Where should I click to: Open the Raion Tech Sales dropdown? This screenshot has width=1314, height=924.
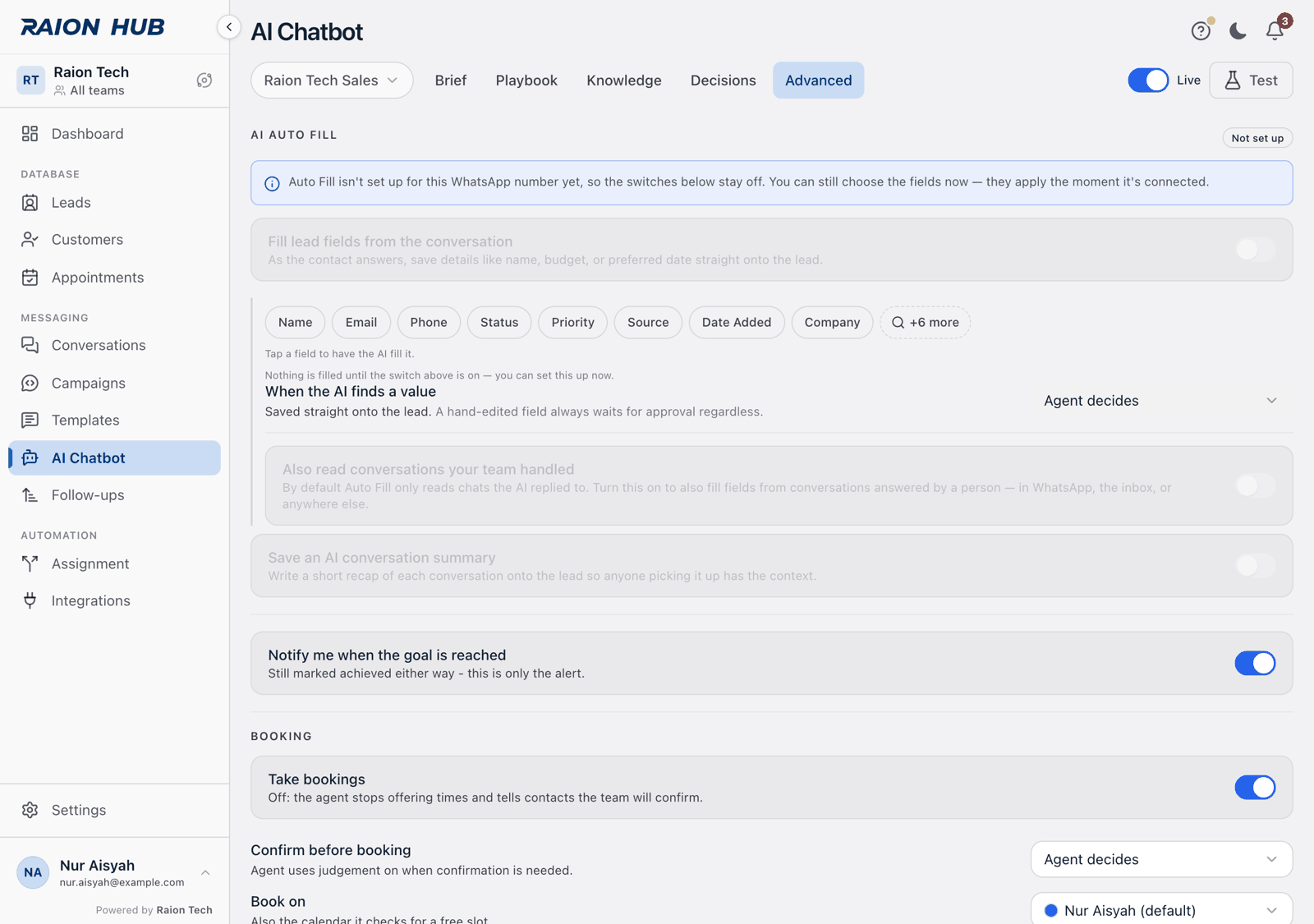pos(332,80)
